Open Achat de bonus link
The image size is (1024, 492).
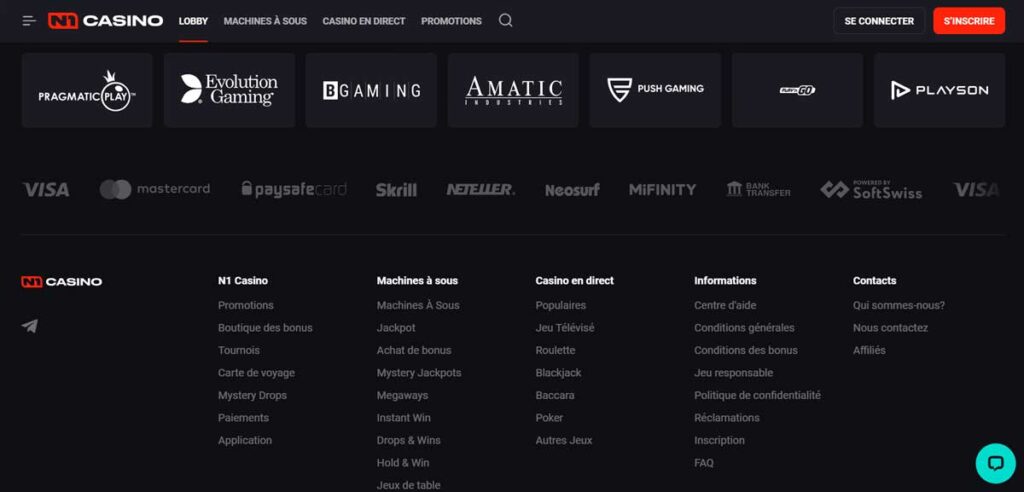click(x=414, y=350)
